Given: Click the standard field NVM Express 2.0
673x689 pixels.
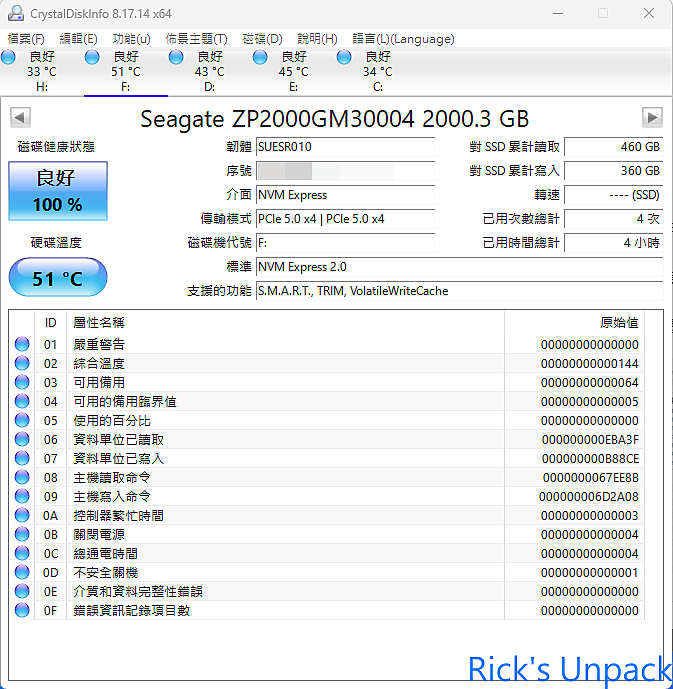Looking at the screenshot, I should point(460,267).
